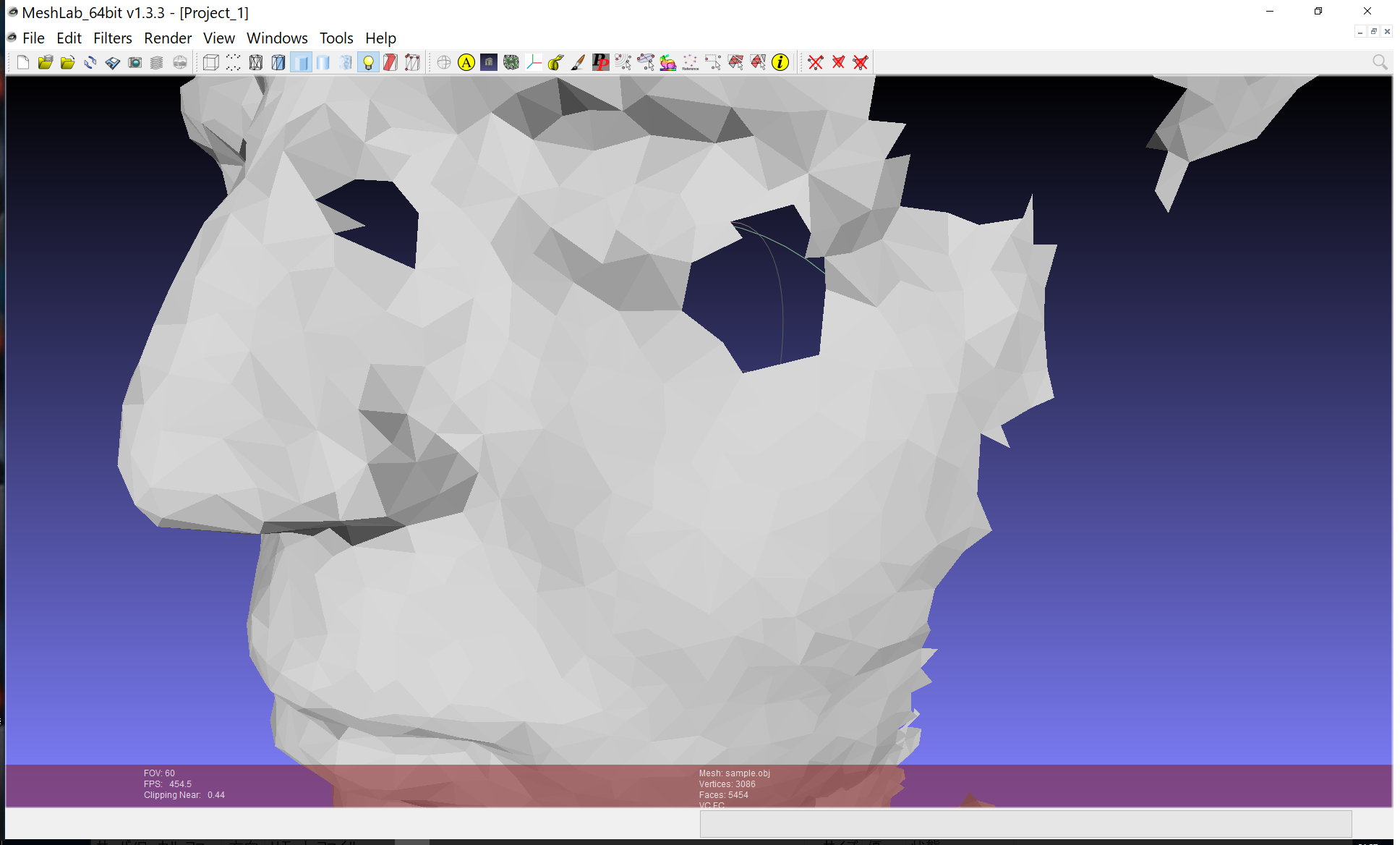The image size is (1400, 845).
Task: Activate select faces in rectangle tool
Action: pyautogui.click(x=735, y=63)
